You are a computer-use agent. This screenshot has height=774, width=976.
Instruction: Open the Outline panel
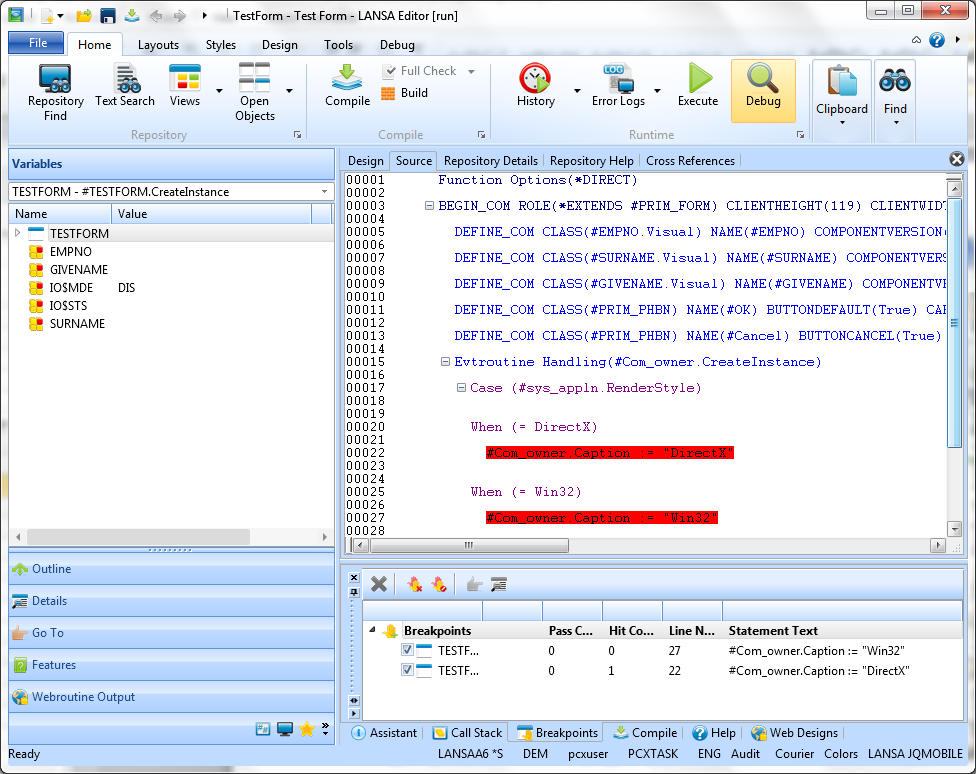171,569
